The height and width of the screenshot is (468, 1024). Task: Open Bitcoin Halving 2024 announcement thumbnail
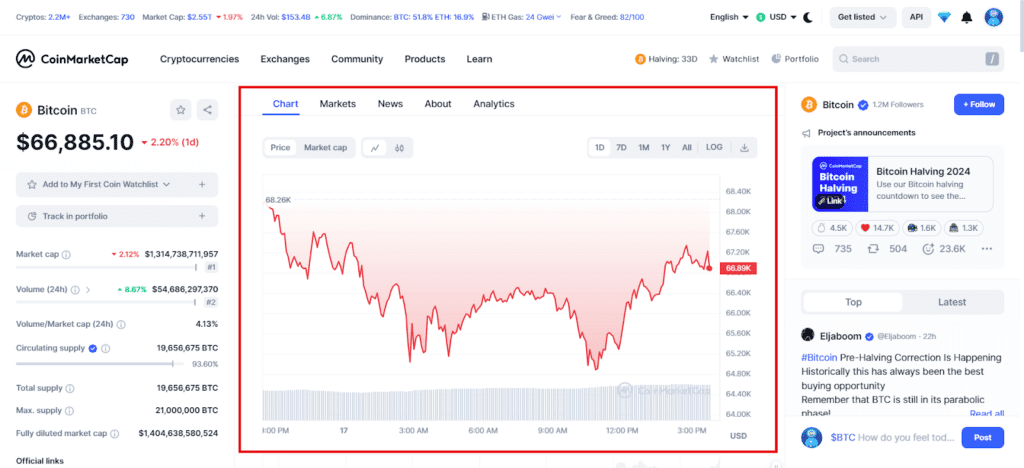click(840, 184)
